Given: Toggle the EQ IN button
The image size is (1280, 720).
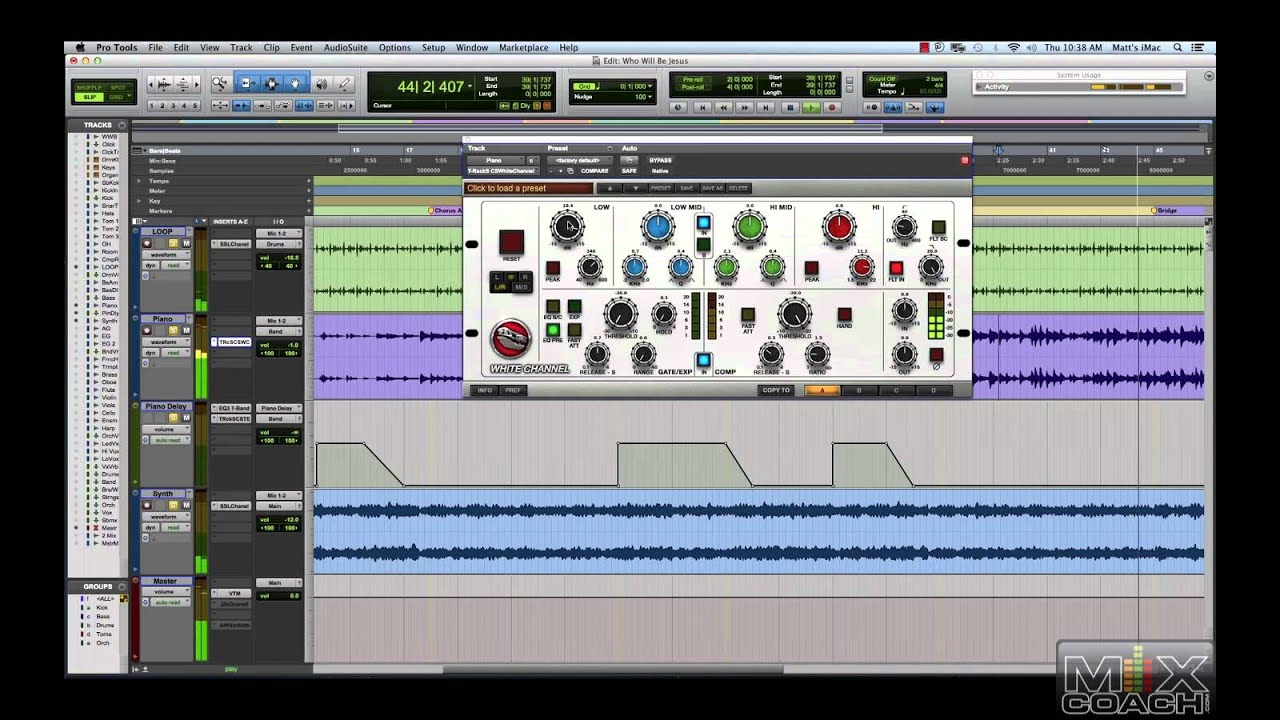Looking at the screenshot, I should 703,223.
